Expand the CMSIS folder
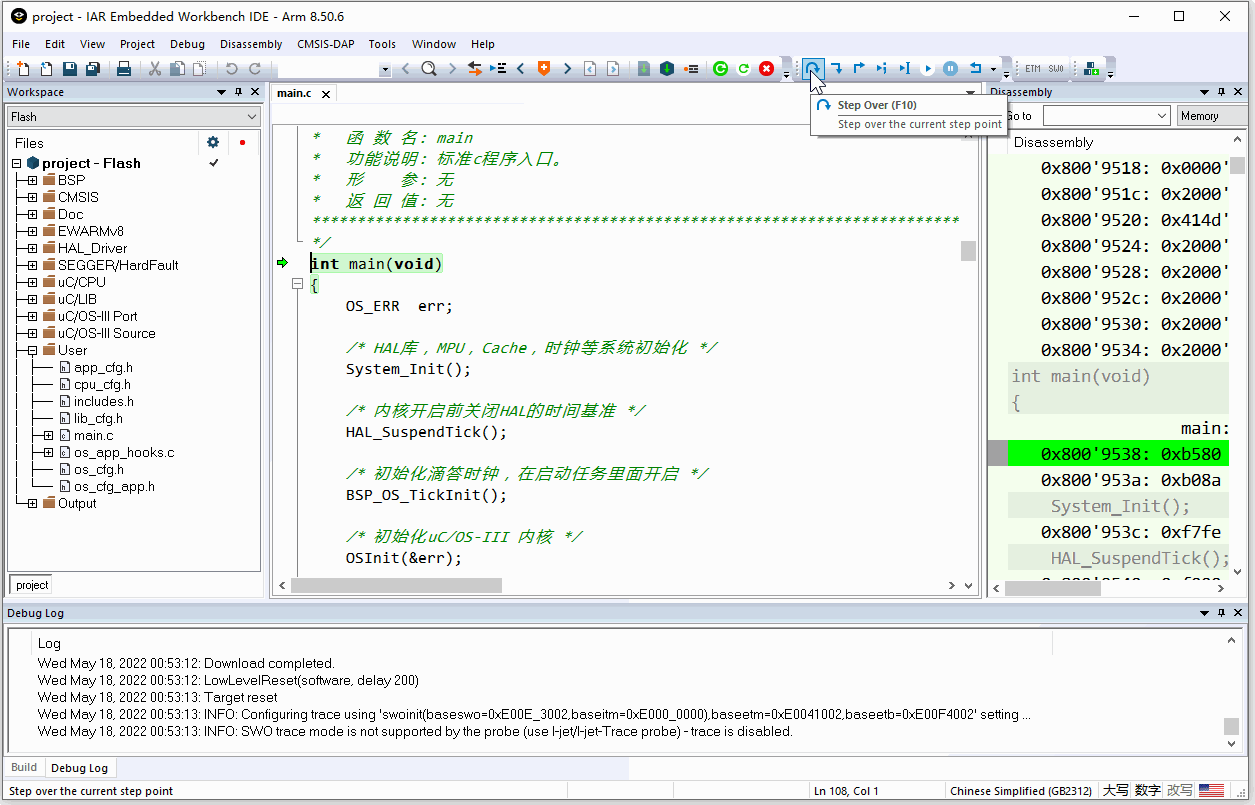 [32, 197]
